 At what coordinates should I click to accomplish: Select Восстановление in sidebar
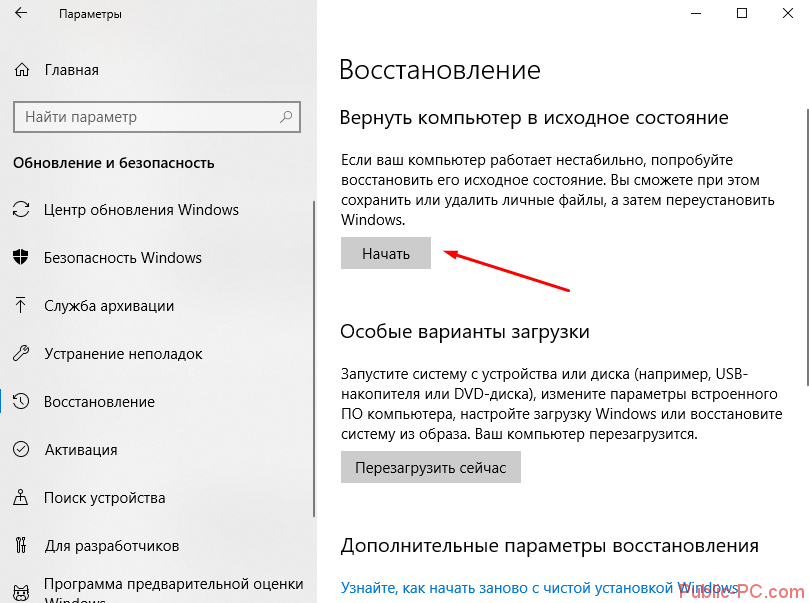coord(99,402)
